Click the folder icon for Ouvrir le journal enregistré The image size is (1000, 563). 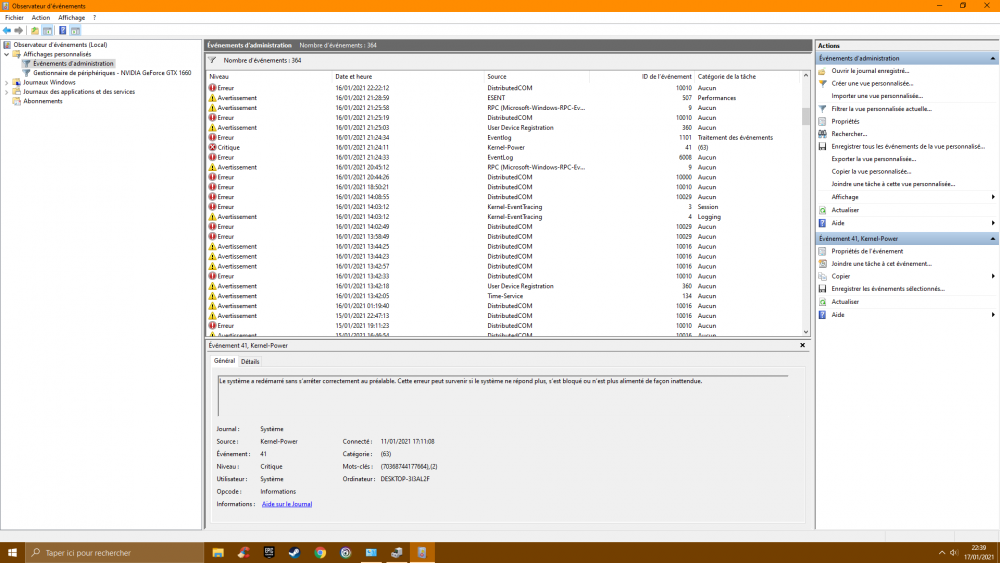coord(822,71)
